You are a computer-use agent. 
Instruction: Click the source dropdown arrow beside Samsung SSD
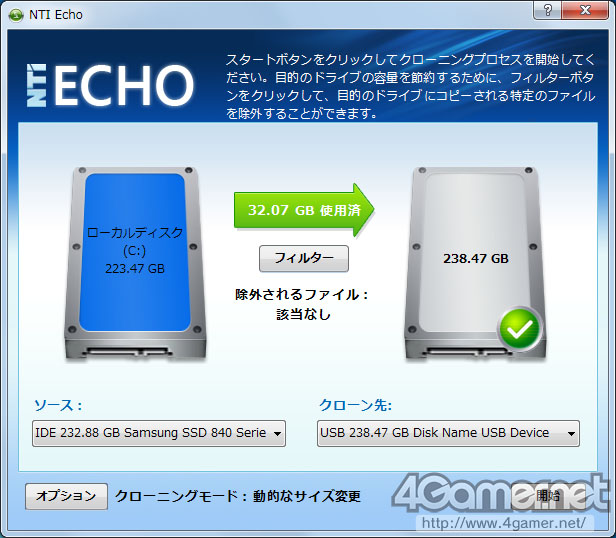(x=277, y=434)
